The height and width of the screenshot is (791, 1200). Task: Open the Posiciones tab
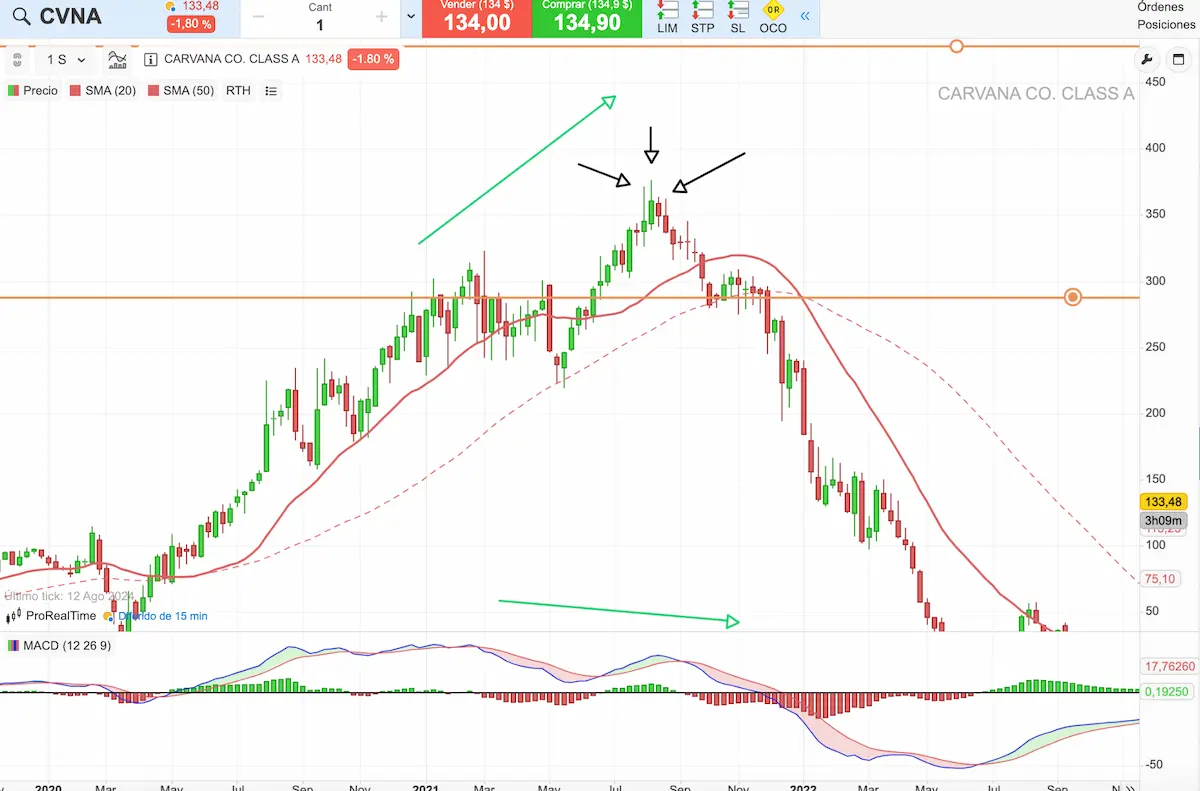(x=1166, y=25)
